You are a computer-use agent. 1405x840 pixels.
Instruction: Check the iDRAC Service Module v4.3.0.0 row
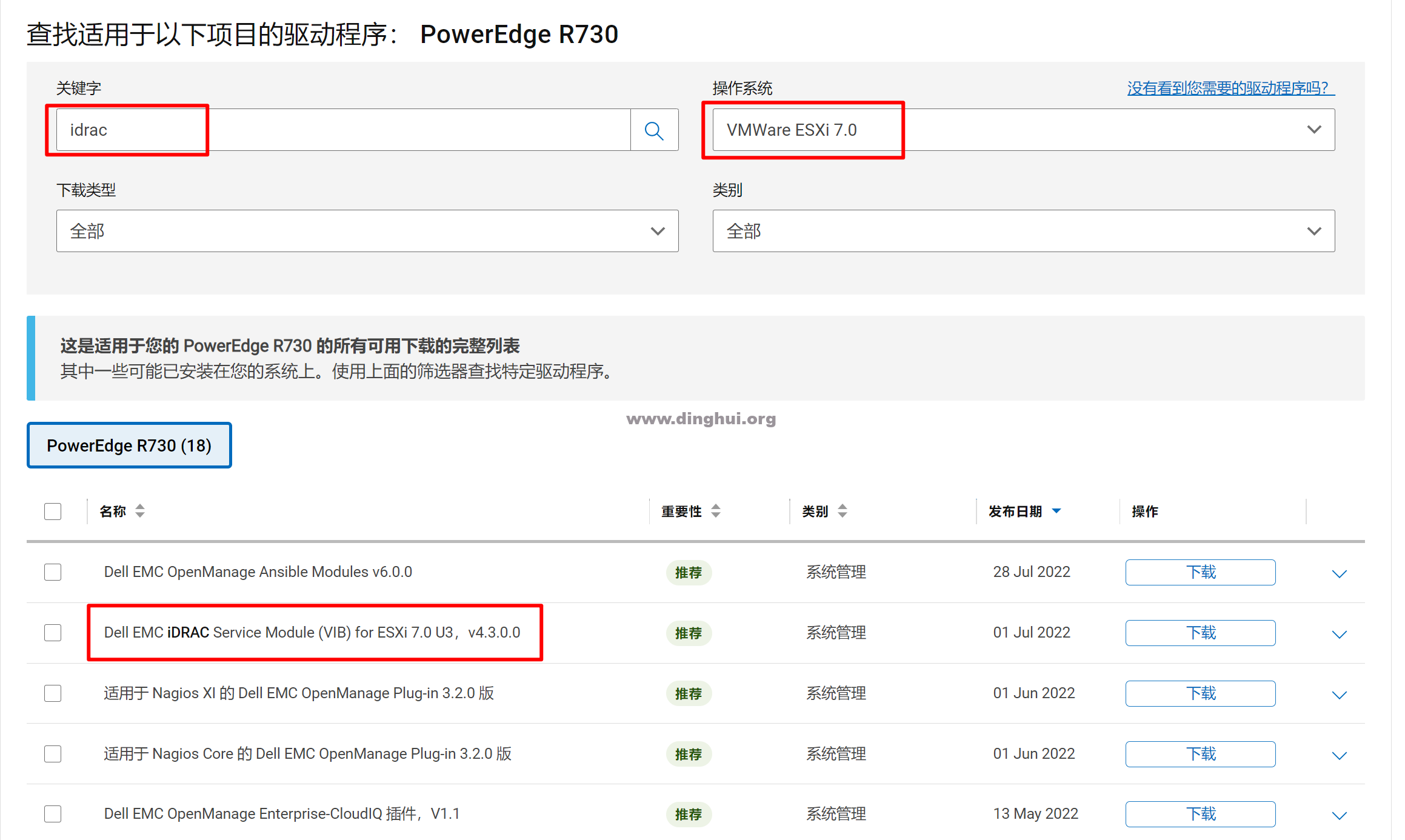pos(53,633)
